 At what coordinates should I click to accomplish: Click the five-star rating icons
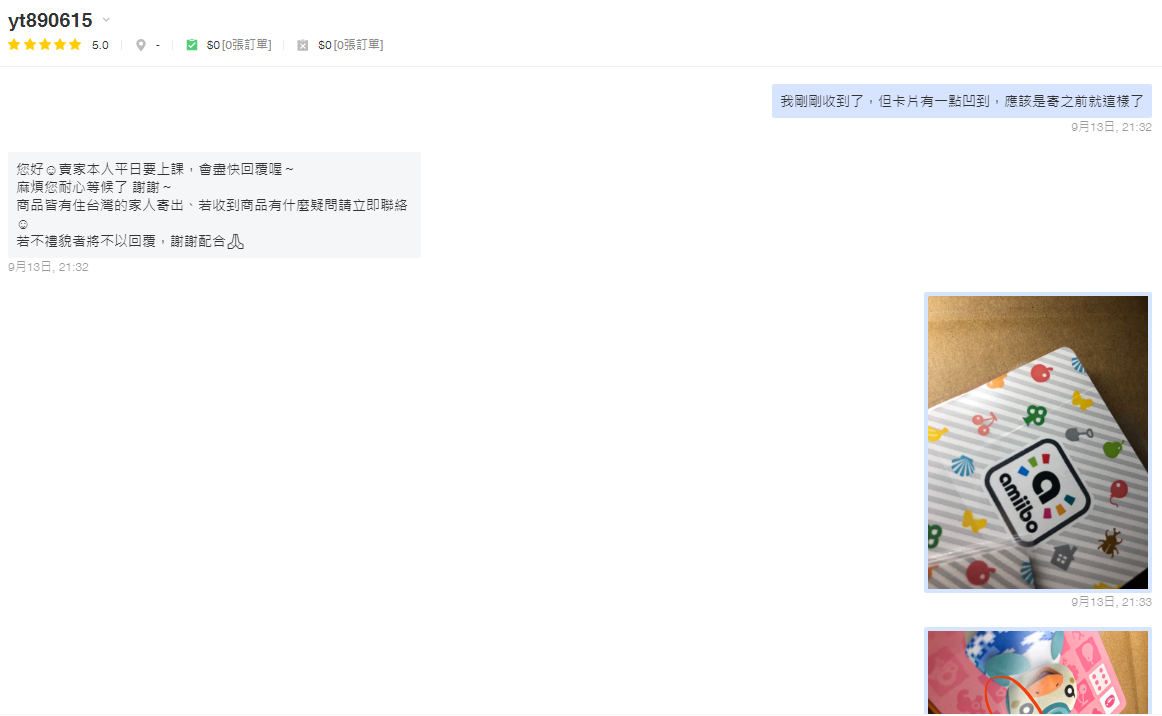[44, 44]
